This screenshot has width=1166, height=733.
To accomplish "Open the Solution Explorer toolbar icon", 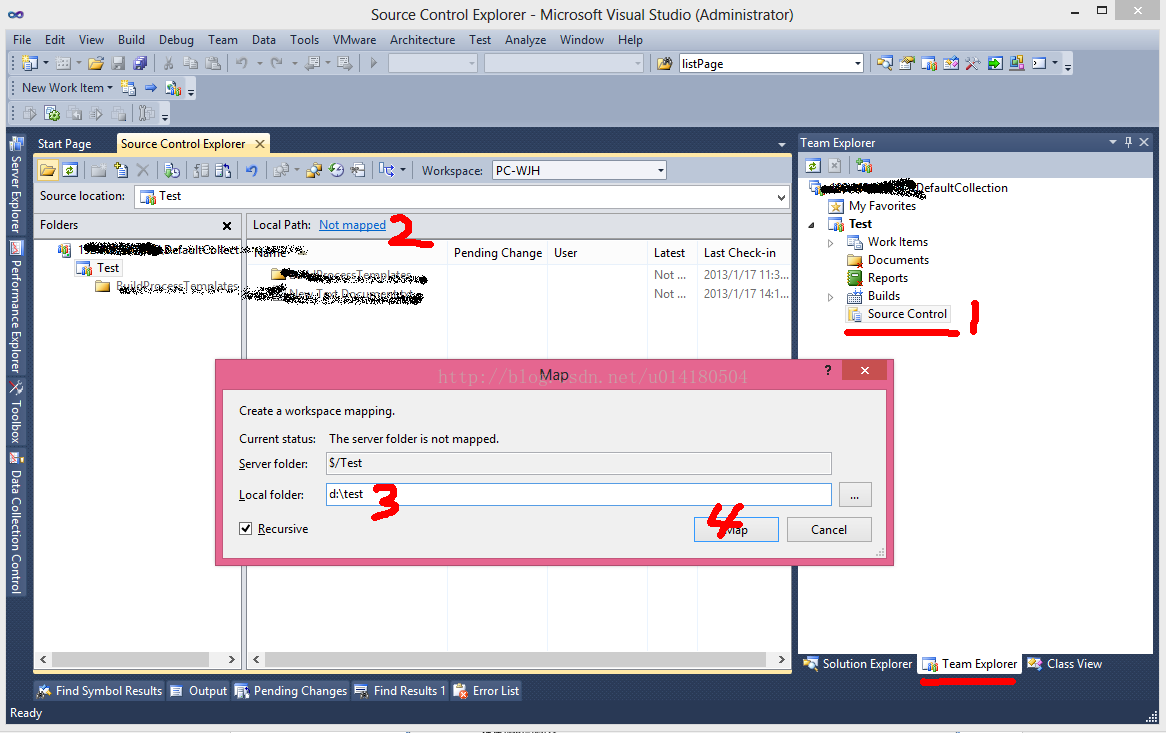I will click(x=885, y=63).
